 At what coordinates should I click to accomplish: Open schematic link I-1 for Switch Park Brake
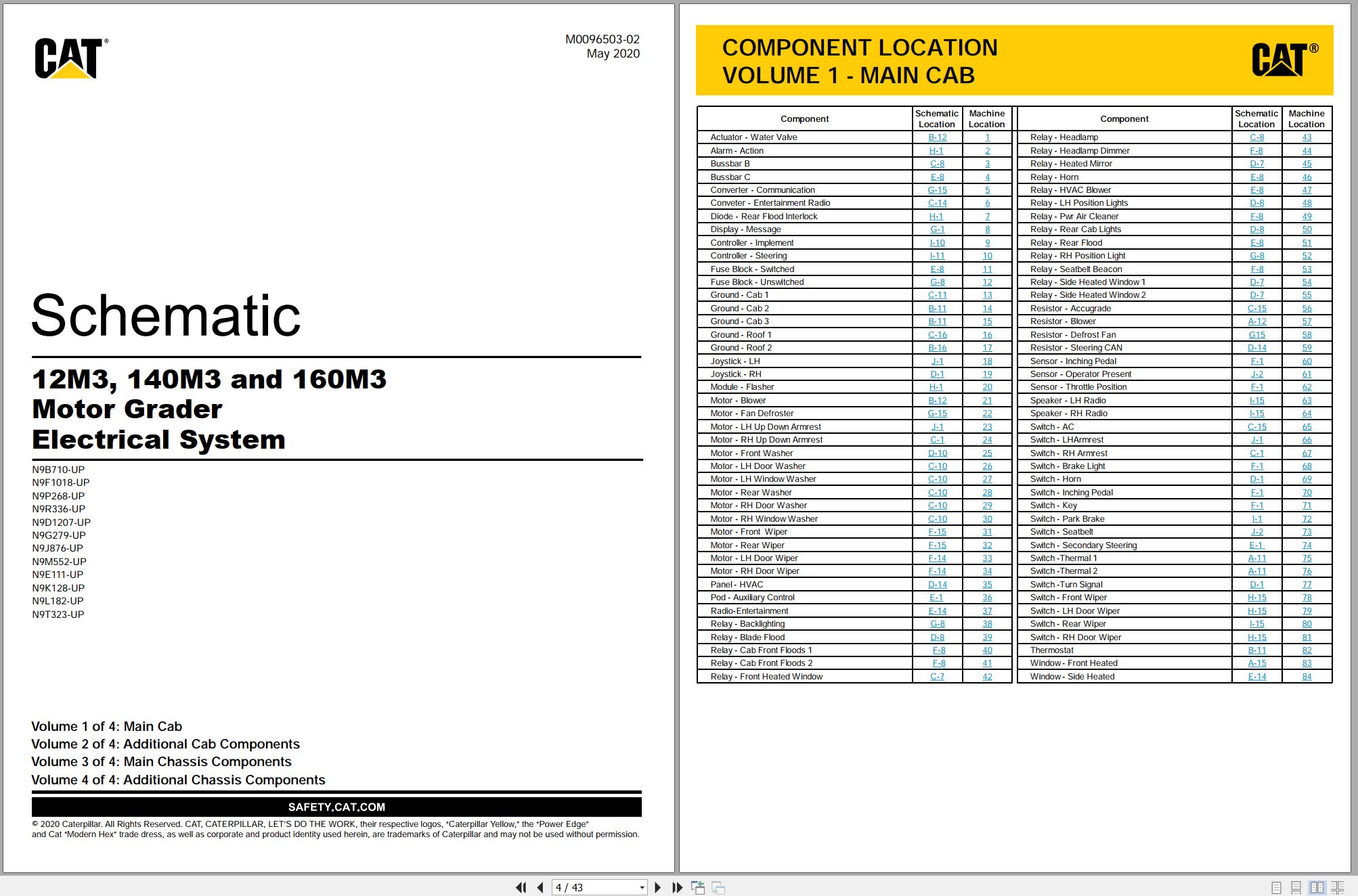(1256, 519)
